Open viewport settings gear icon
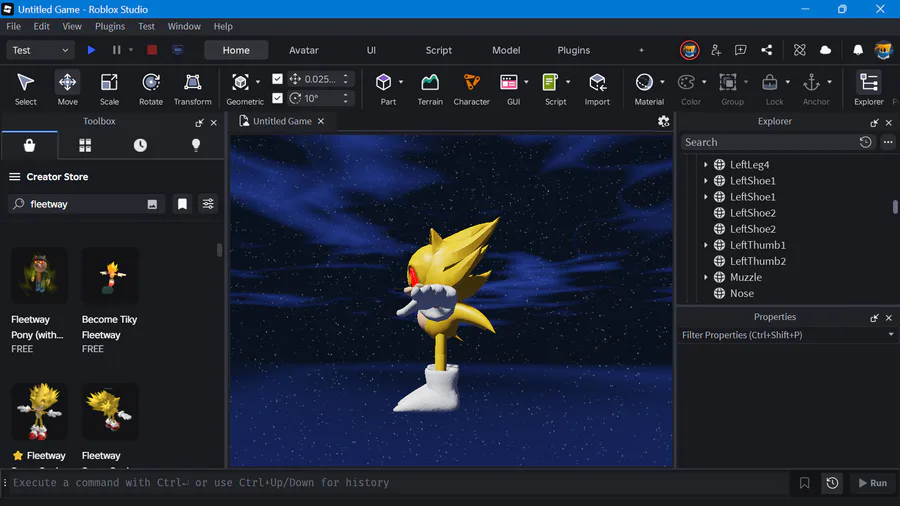Screen dimensions: 900x506 (x=664, y=121)
